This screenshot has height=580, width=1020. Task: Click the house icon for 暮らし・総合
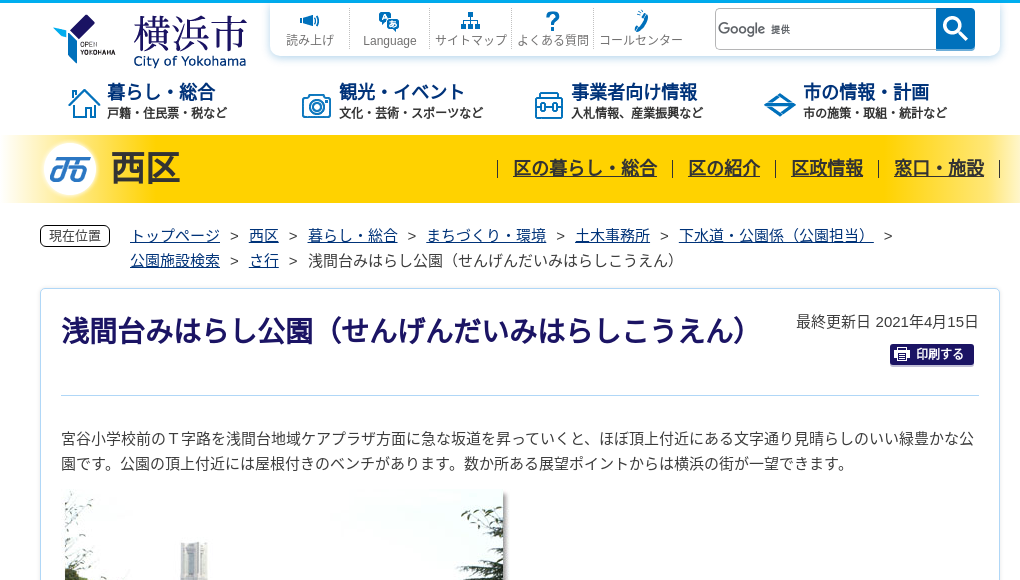[x=79, y=101]
